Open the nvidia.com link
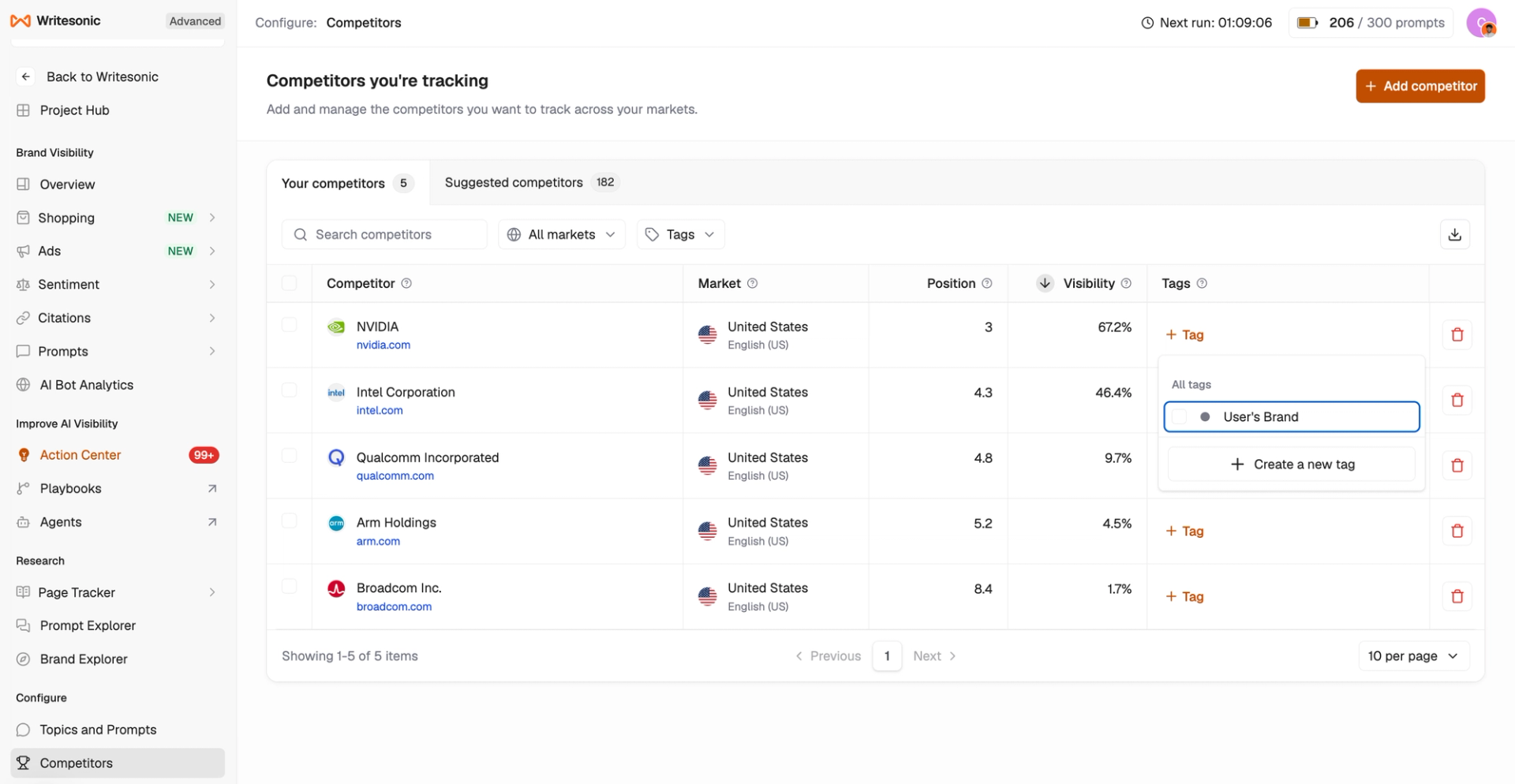 pyautogui.click(x=383, y=345)
